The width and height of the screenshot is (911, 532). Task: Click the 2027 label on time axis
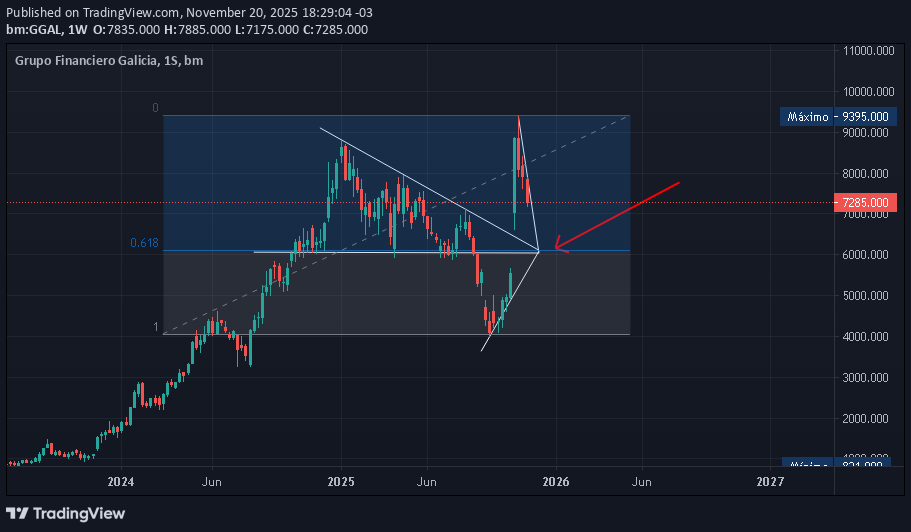pyautogui.click(x=770, y=481)
